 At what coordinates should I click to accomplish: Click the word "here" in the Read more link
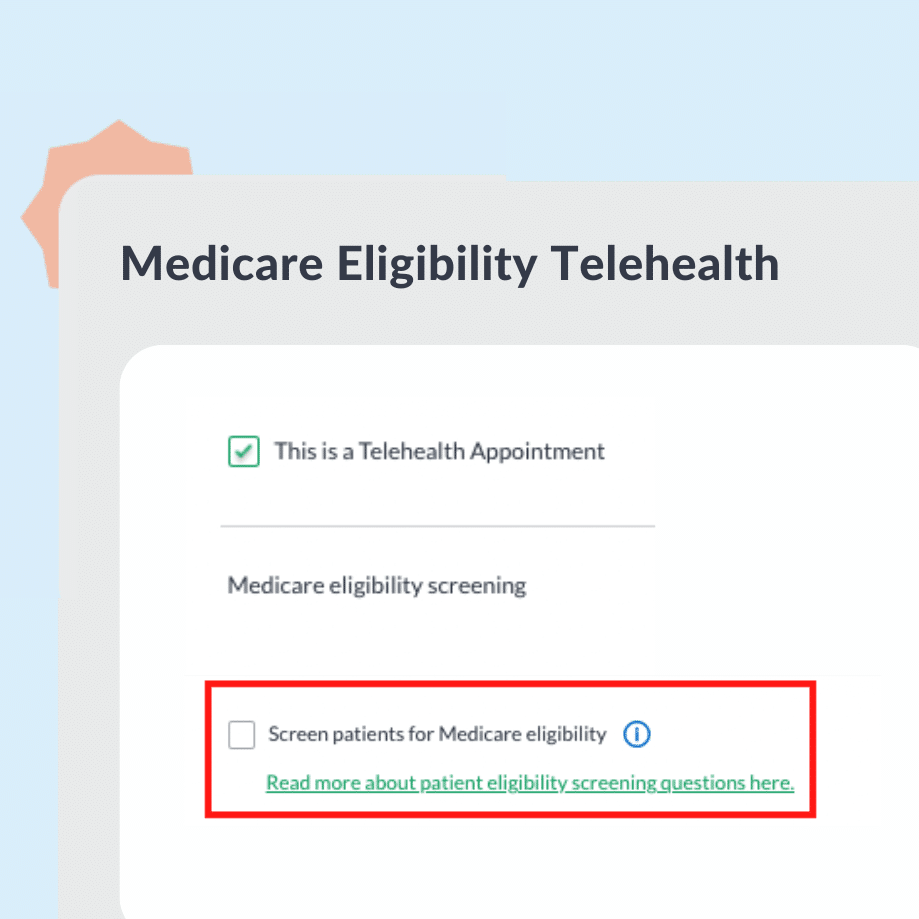coord(770,783)
